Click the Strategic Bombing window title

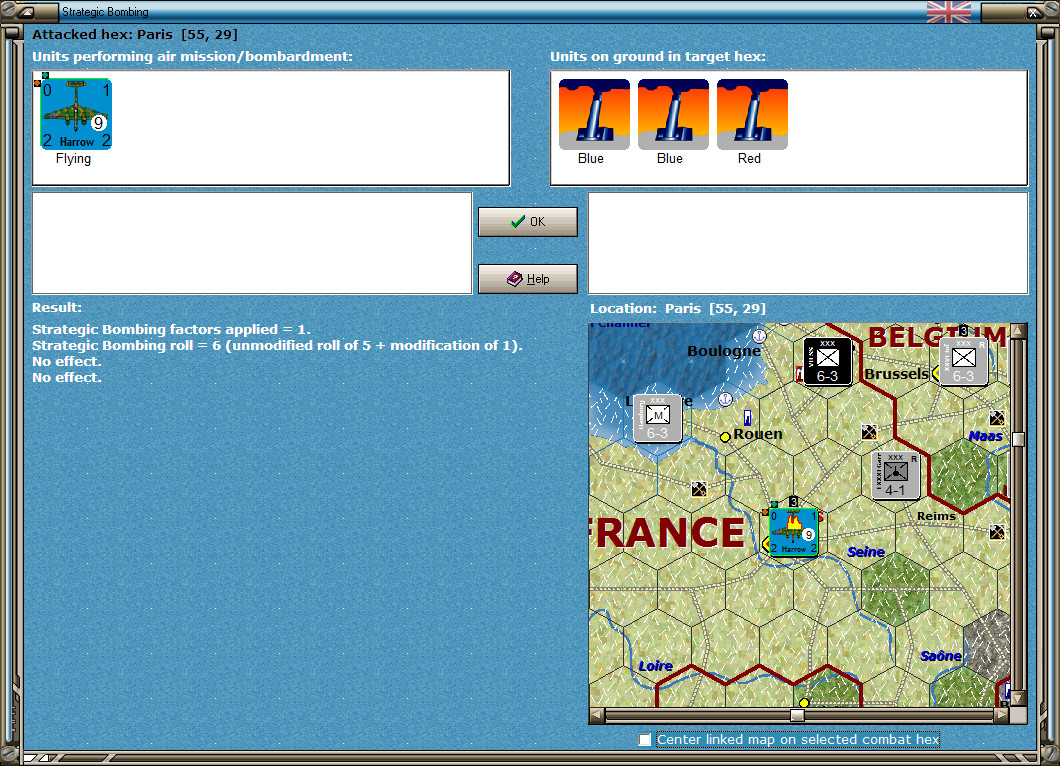tap(105, 11)
